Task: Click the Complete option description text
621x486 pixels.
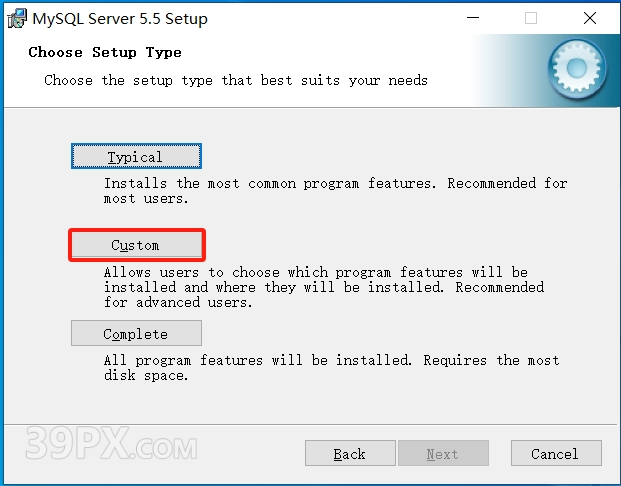Action: pos(331,367)
